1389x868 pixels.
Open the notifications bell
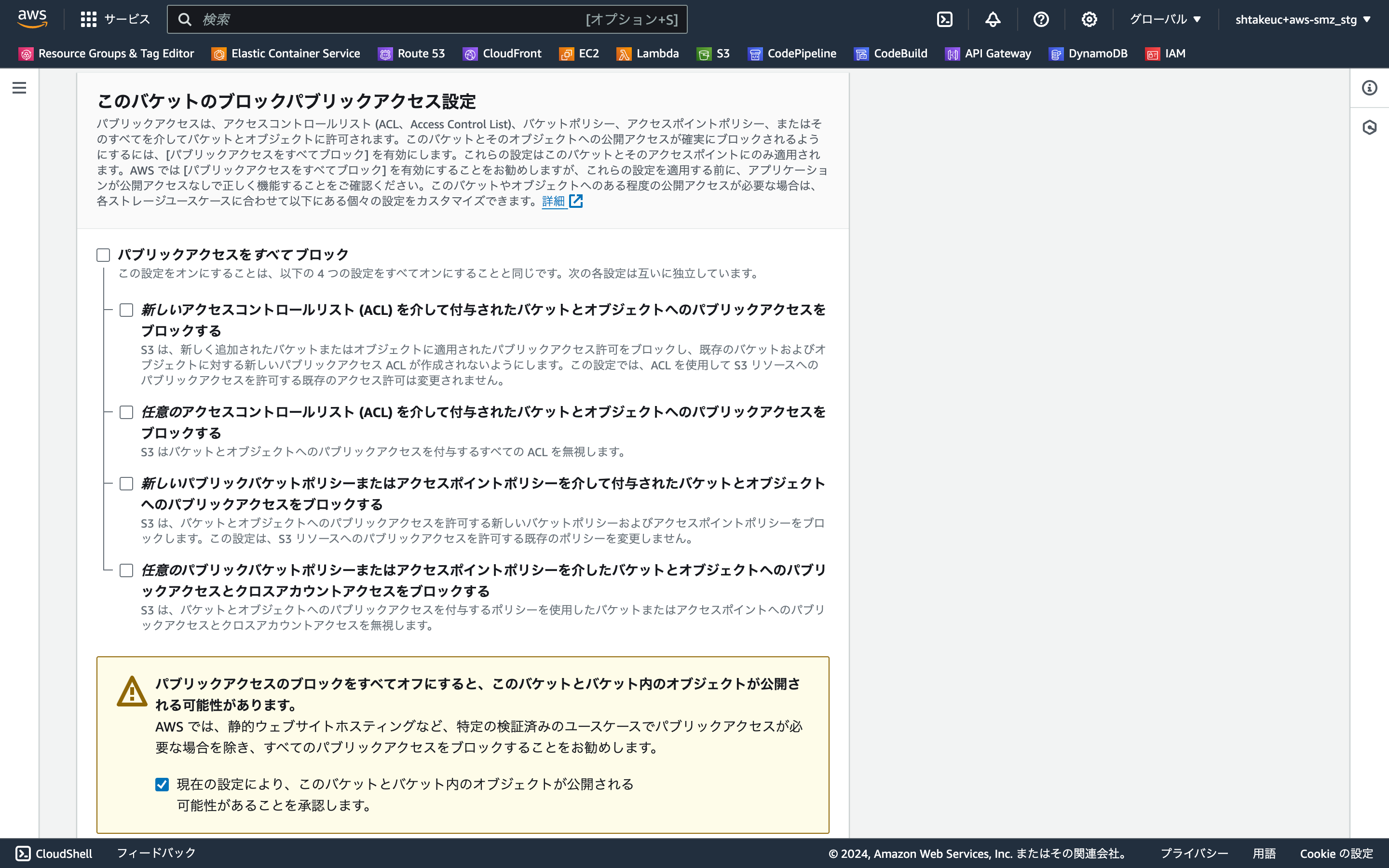point(993,19)
